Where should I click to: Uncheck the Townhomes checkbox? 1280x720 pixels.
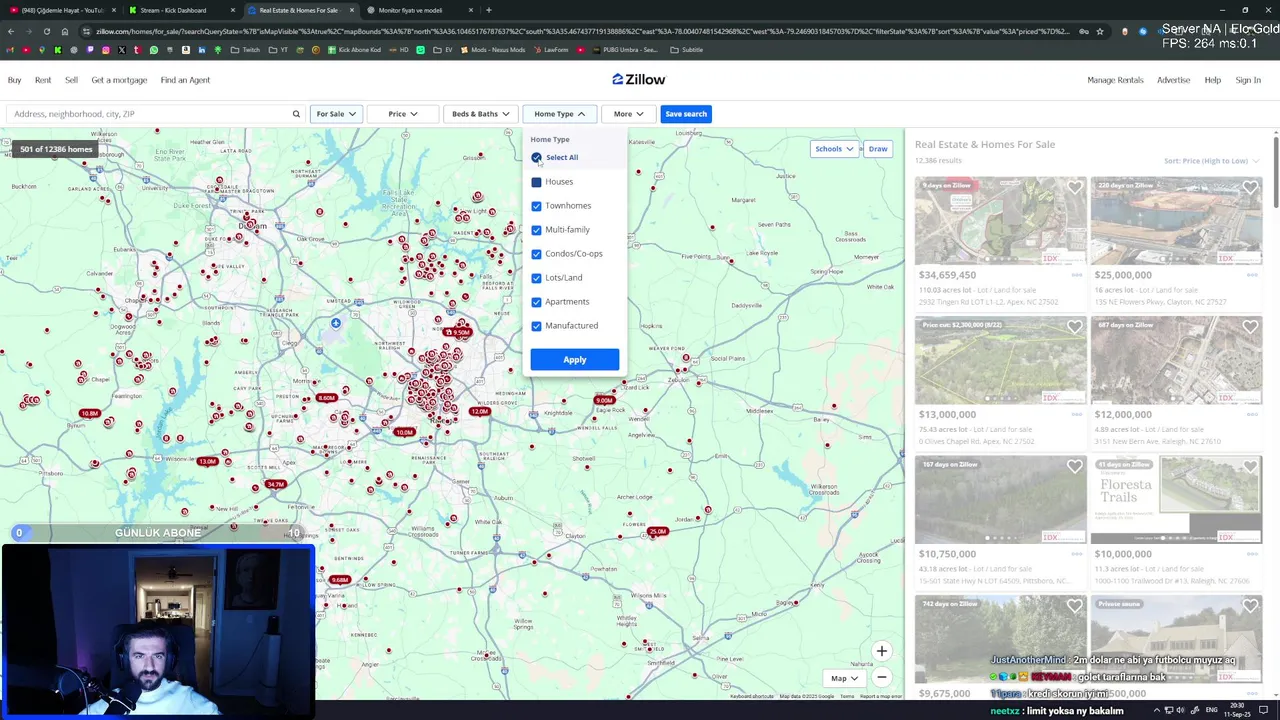click(x=537, y=206)
